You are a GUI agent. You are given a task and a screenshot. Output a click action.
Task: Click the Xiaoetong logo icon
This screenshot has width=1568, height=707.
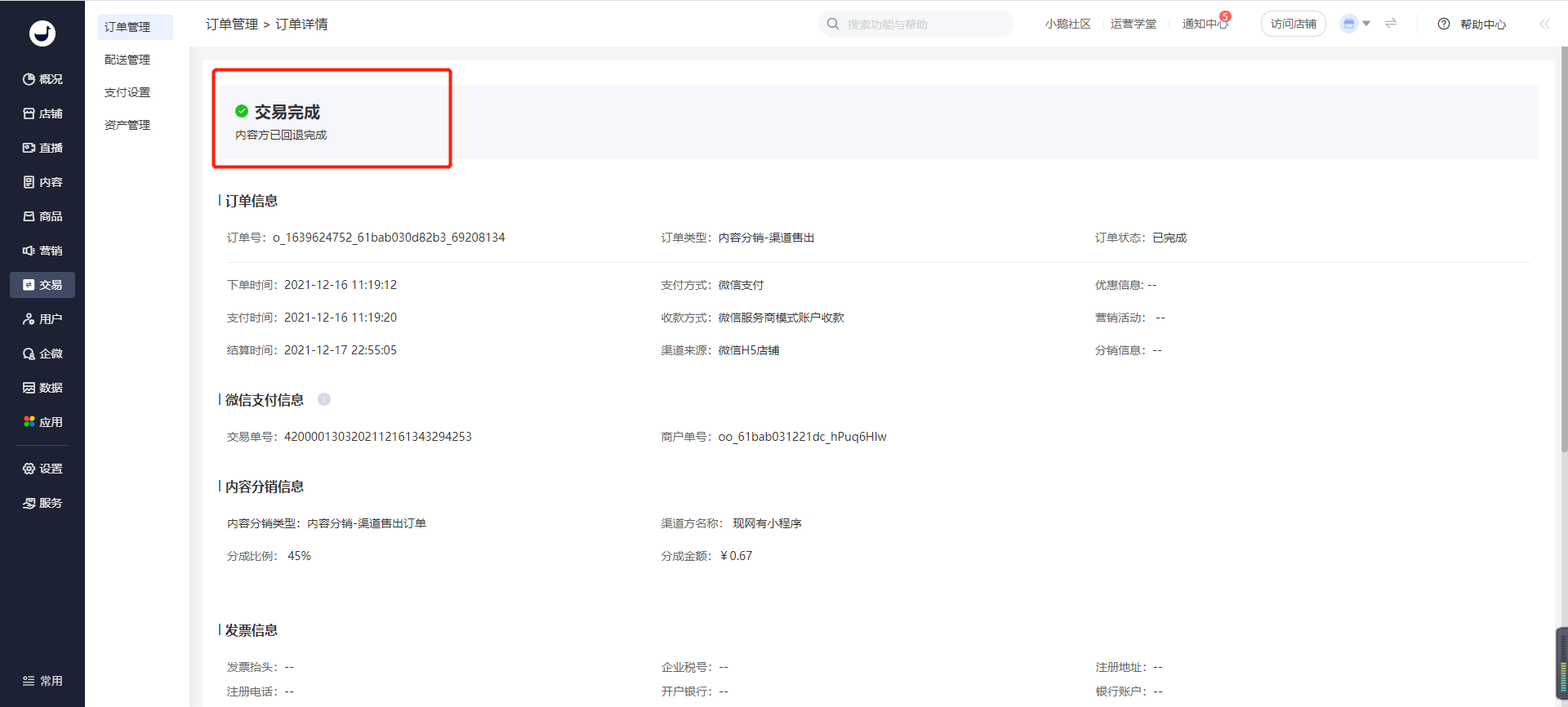coord(42,33)
